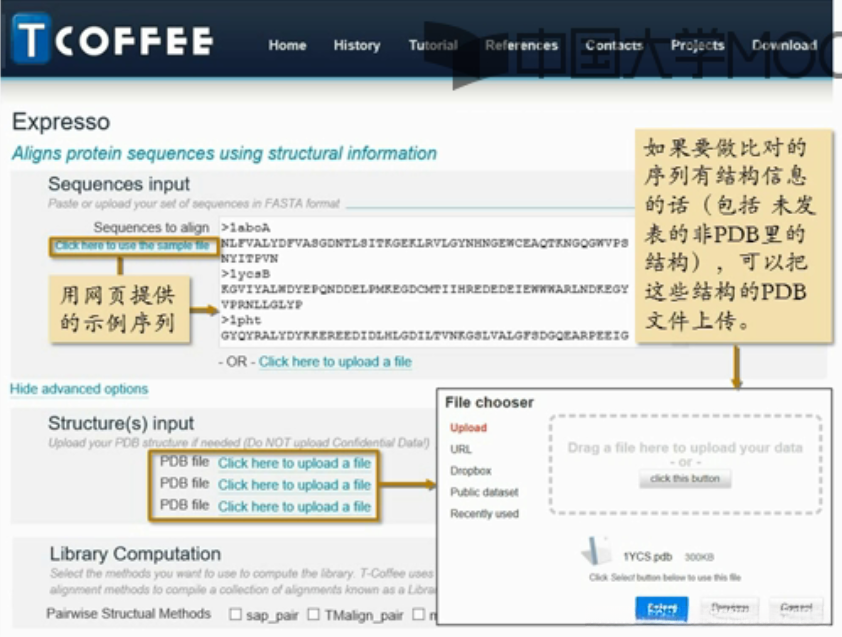Click the '>1ycsB' sequence header line
842x637 pixels.
[245, 274]
